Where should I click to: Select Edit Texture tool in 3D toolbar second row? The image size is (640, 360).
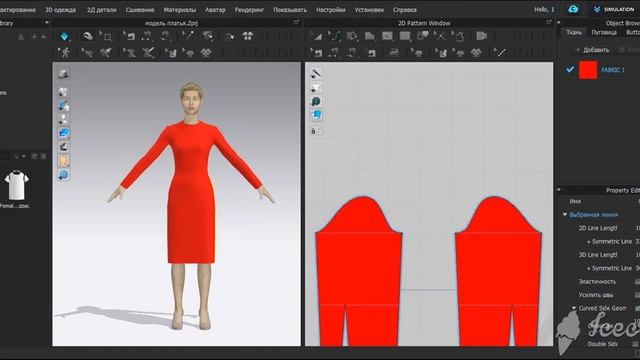171,52
